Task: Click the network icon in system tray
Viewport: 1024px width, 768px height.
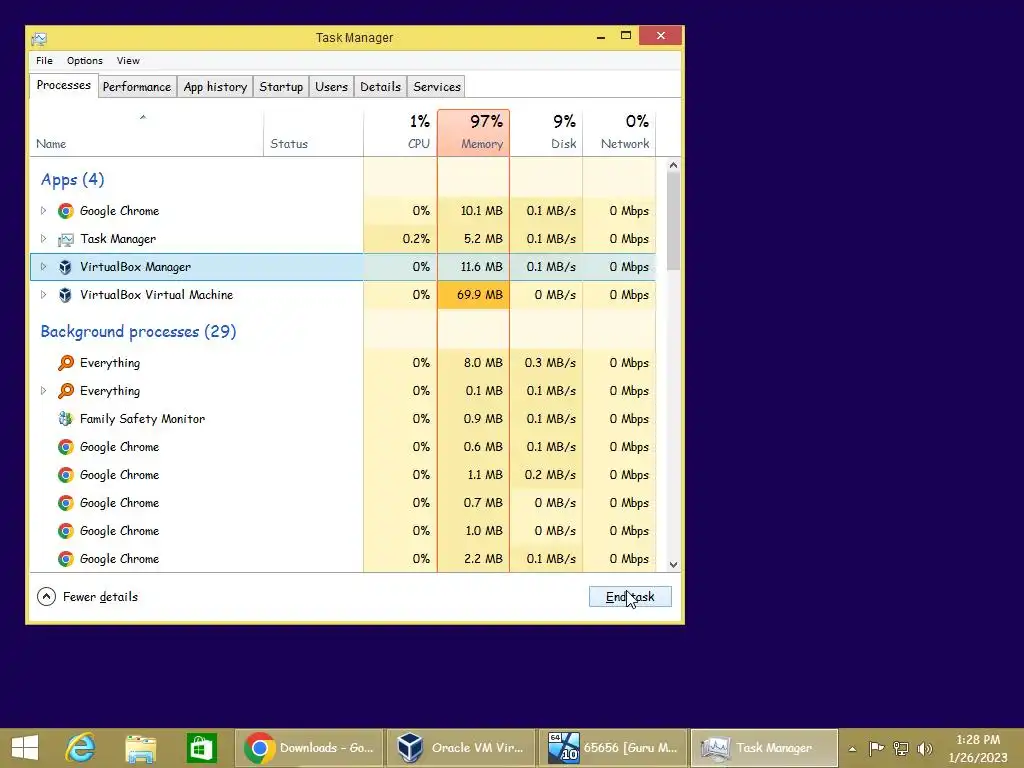Action: (901, 748)
